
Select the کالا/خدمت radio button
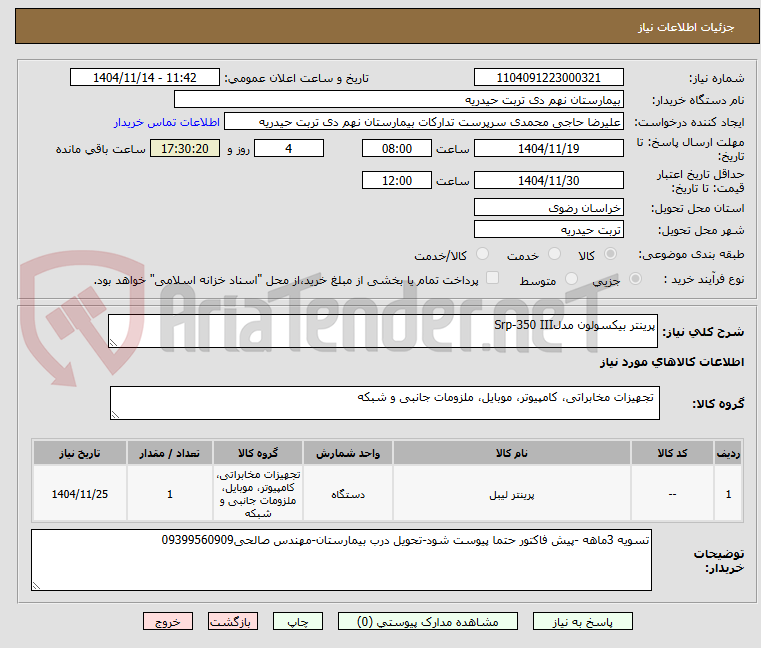coord(482,254)
